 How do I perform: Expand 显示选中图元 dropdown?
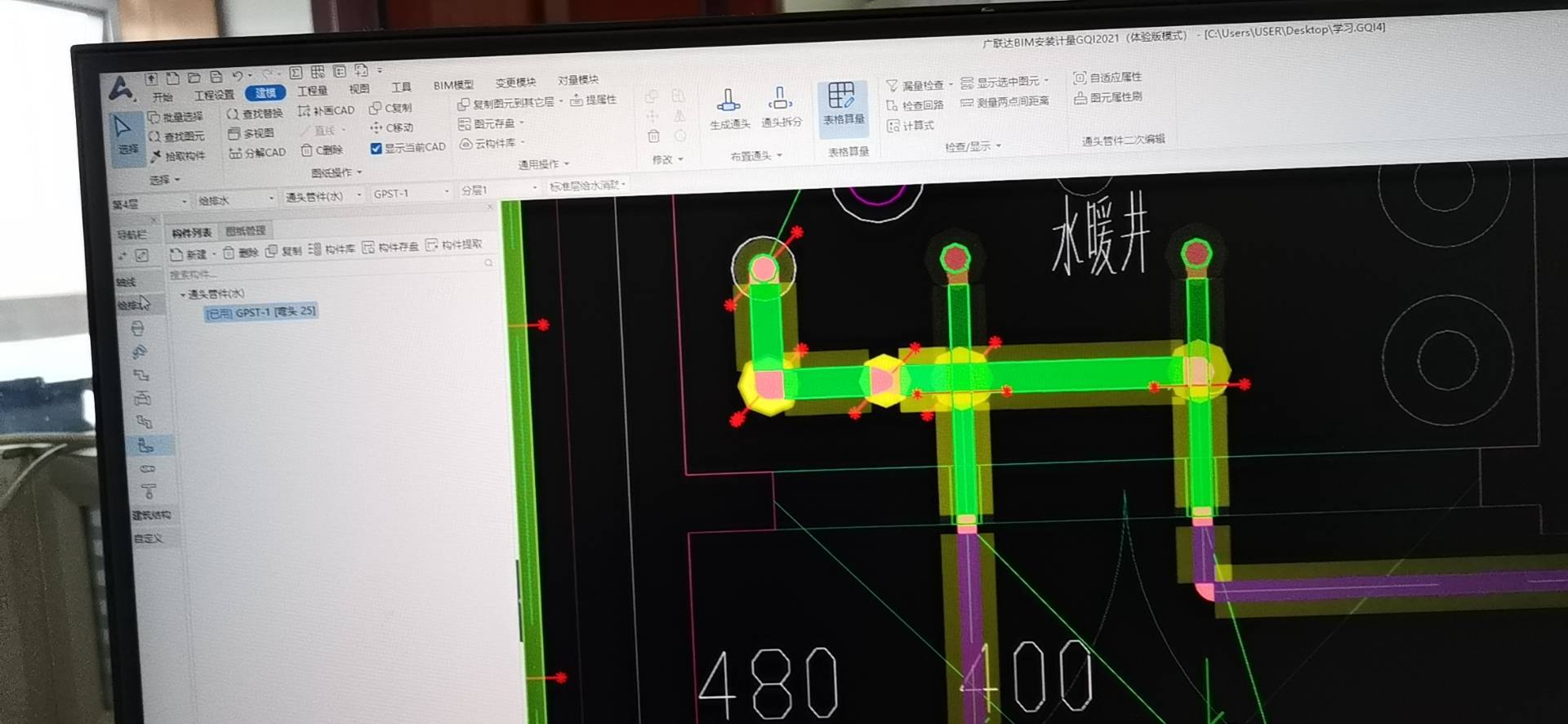(1046, 80)
